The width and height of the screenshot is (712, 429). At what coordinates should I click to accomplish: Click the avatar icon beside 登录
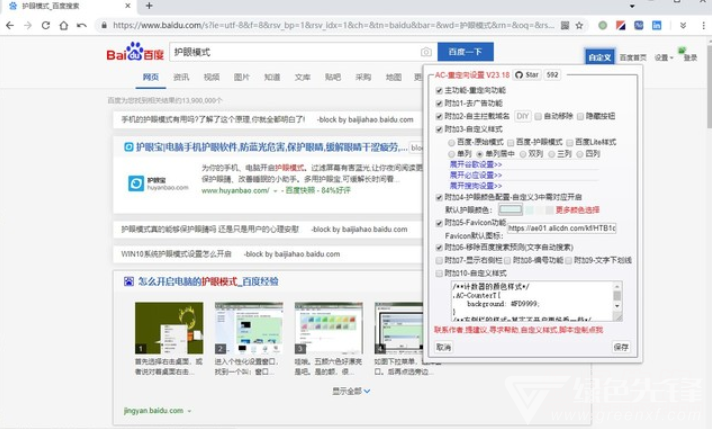click(682, 50)
